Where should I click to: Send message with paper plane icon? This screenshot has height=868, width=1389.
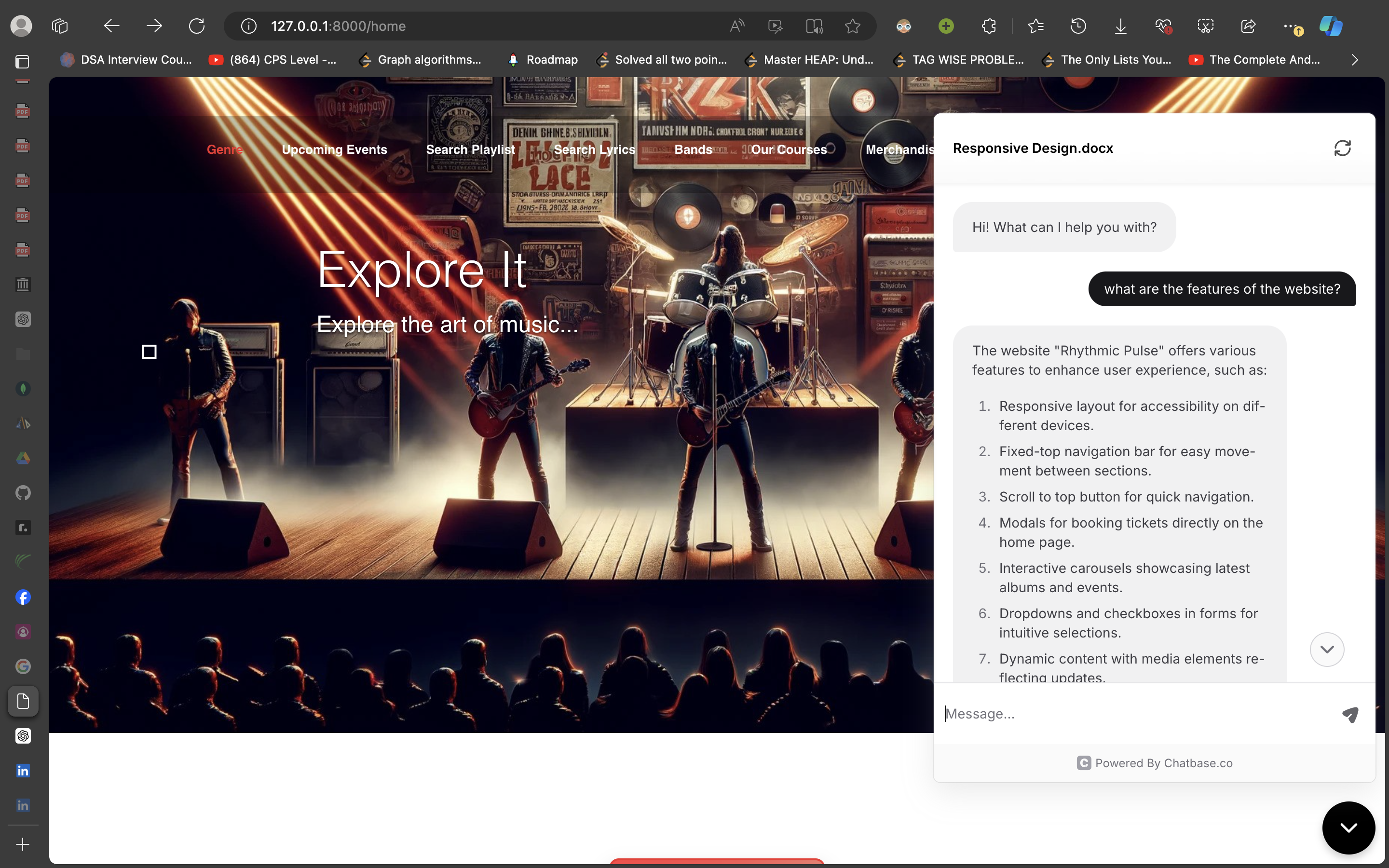[x=1349, y=714]
